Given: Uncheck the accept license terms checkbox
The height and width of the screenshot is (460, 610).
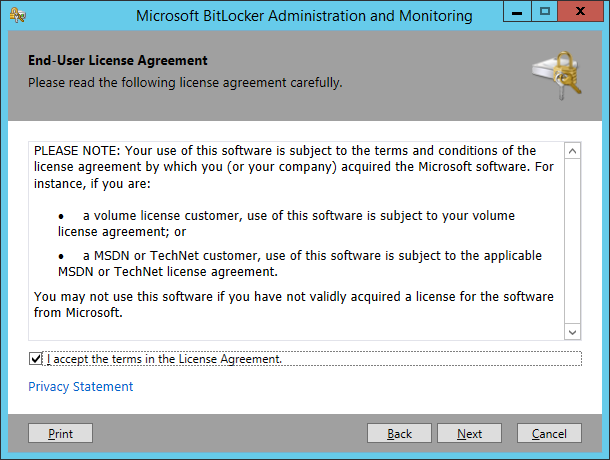Looking at the screenshot, I should point(35,358).
